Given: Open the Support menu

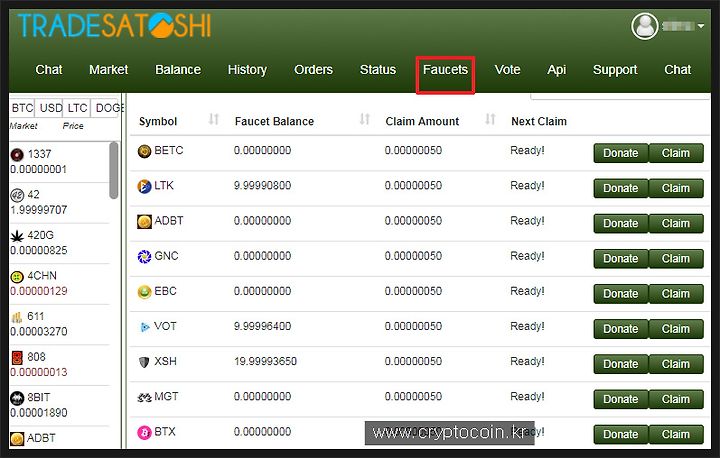Looking at the screenshot, I should coord(615,70).
